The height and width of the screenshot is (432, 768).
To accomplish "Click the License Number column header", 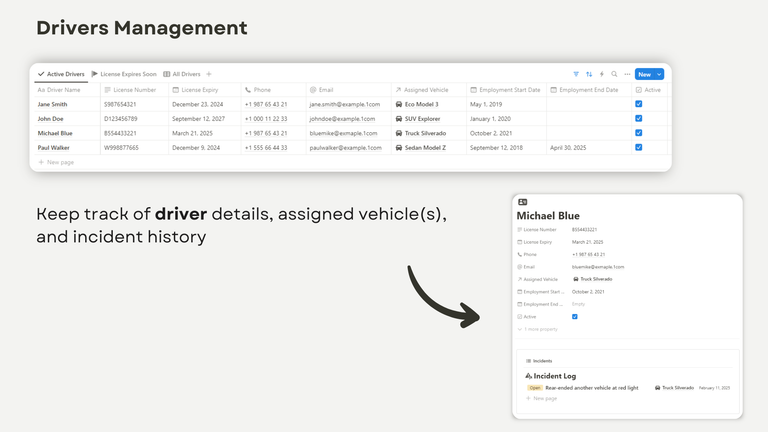I will (x=130, y=90).
